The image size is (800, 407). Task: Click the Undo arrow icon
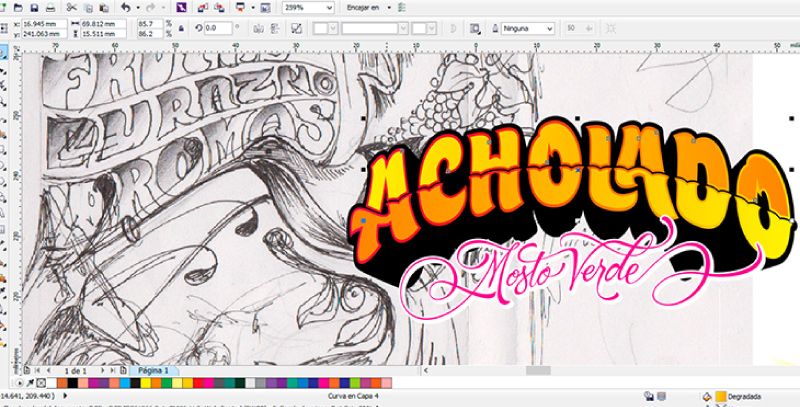(125, 7)
